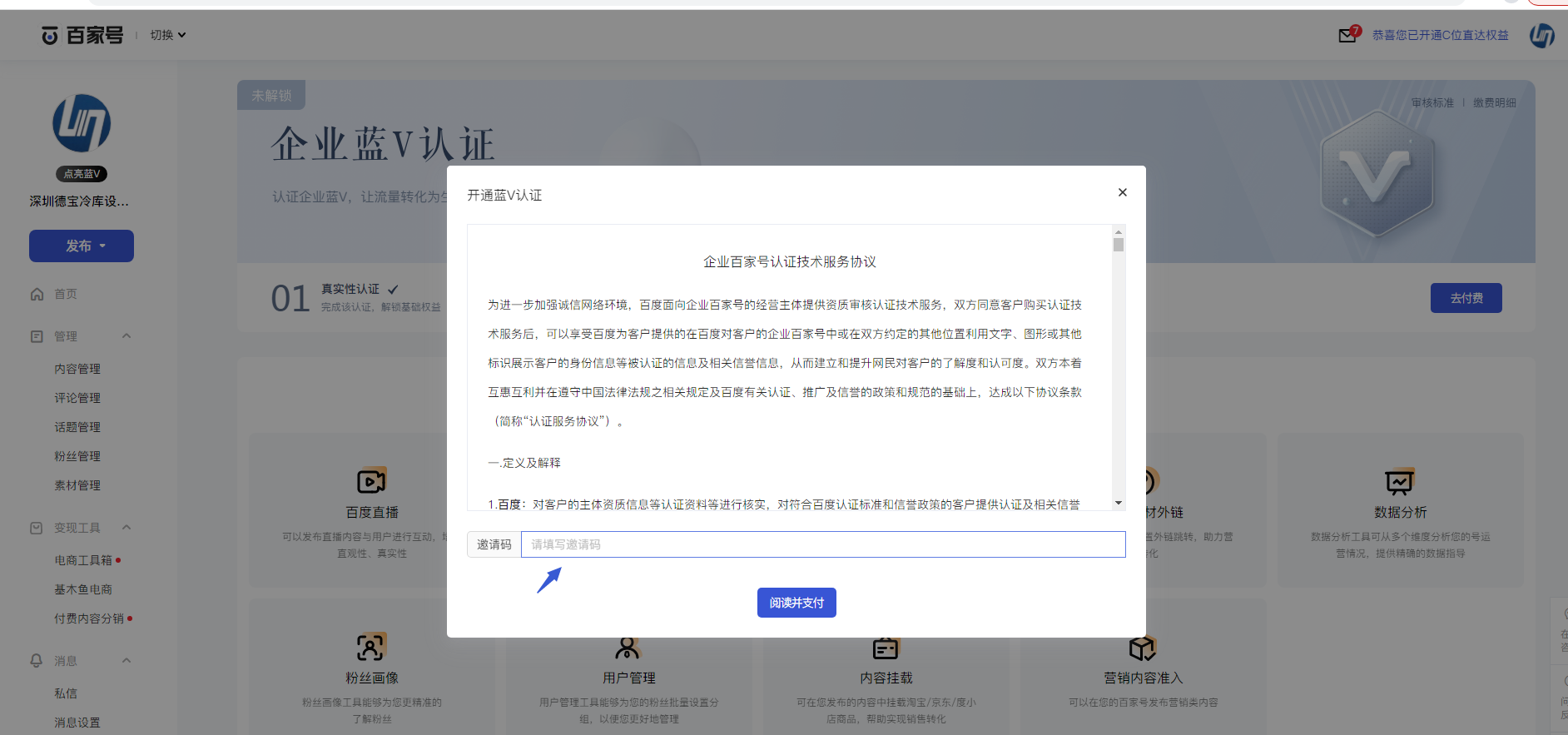Click the 管理 section icon

click(37, 336)
